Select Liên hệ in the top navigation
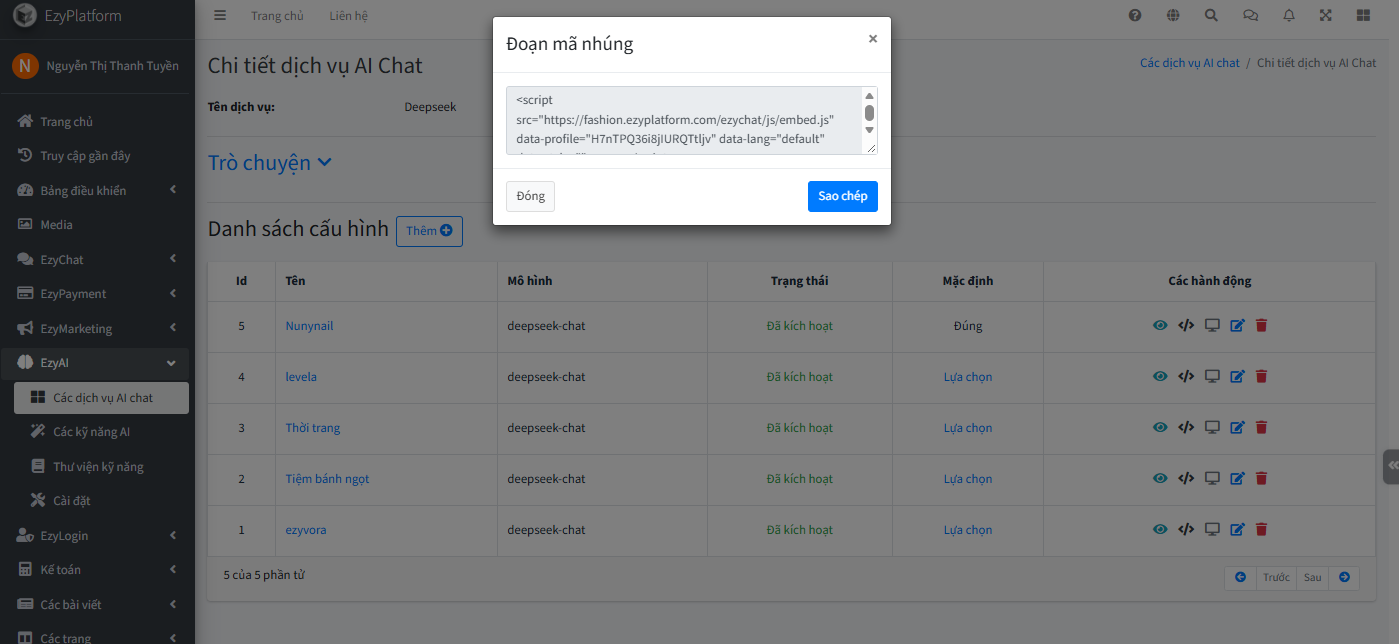The image size is (1399, 644). click(x=348, y=15)
